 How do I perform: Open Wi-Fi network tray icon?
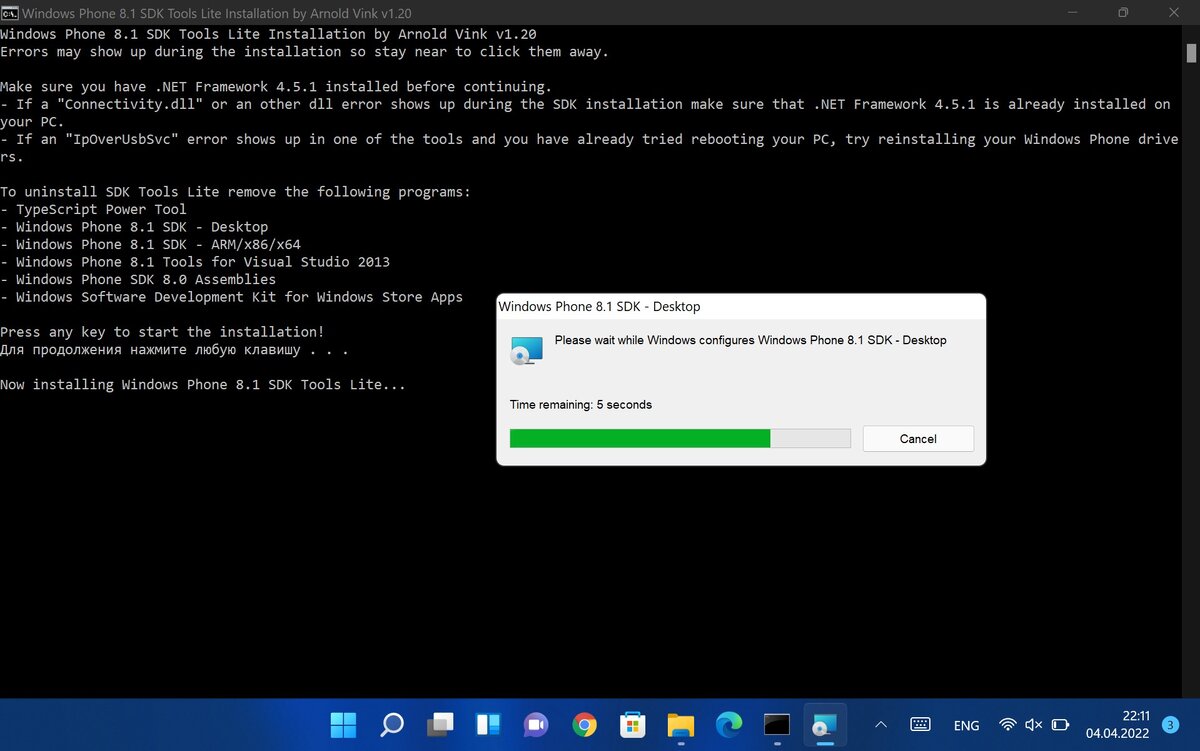[1008, 725]
